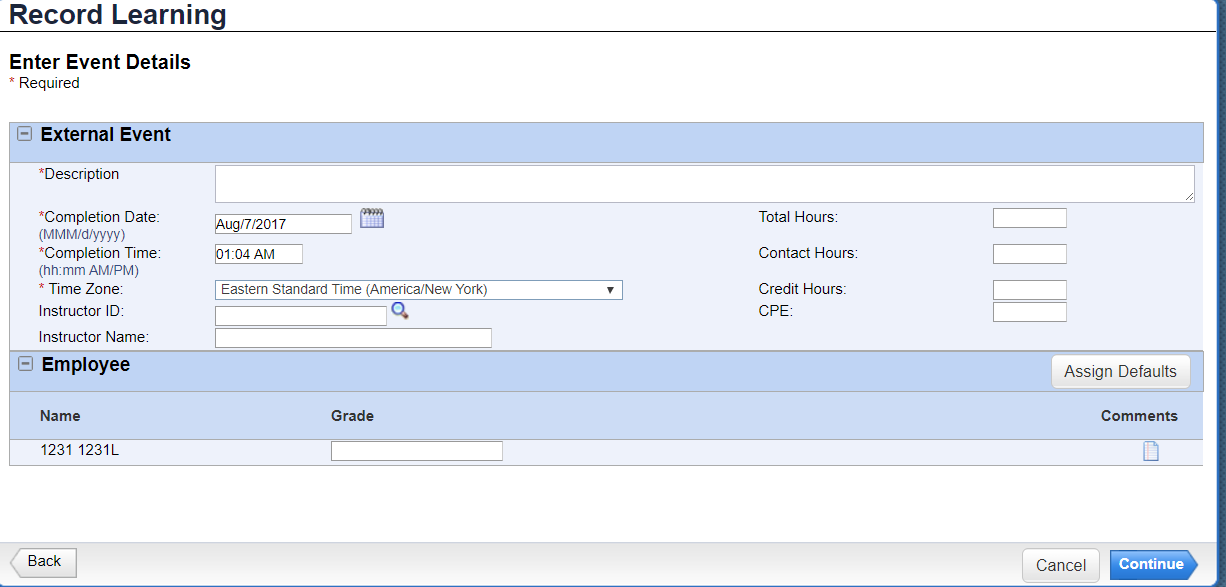
Task: Focus the Total Hours field
Action: point(1030,218)
